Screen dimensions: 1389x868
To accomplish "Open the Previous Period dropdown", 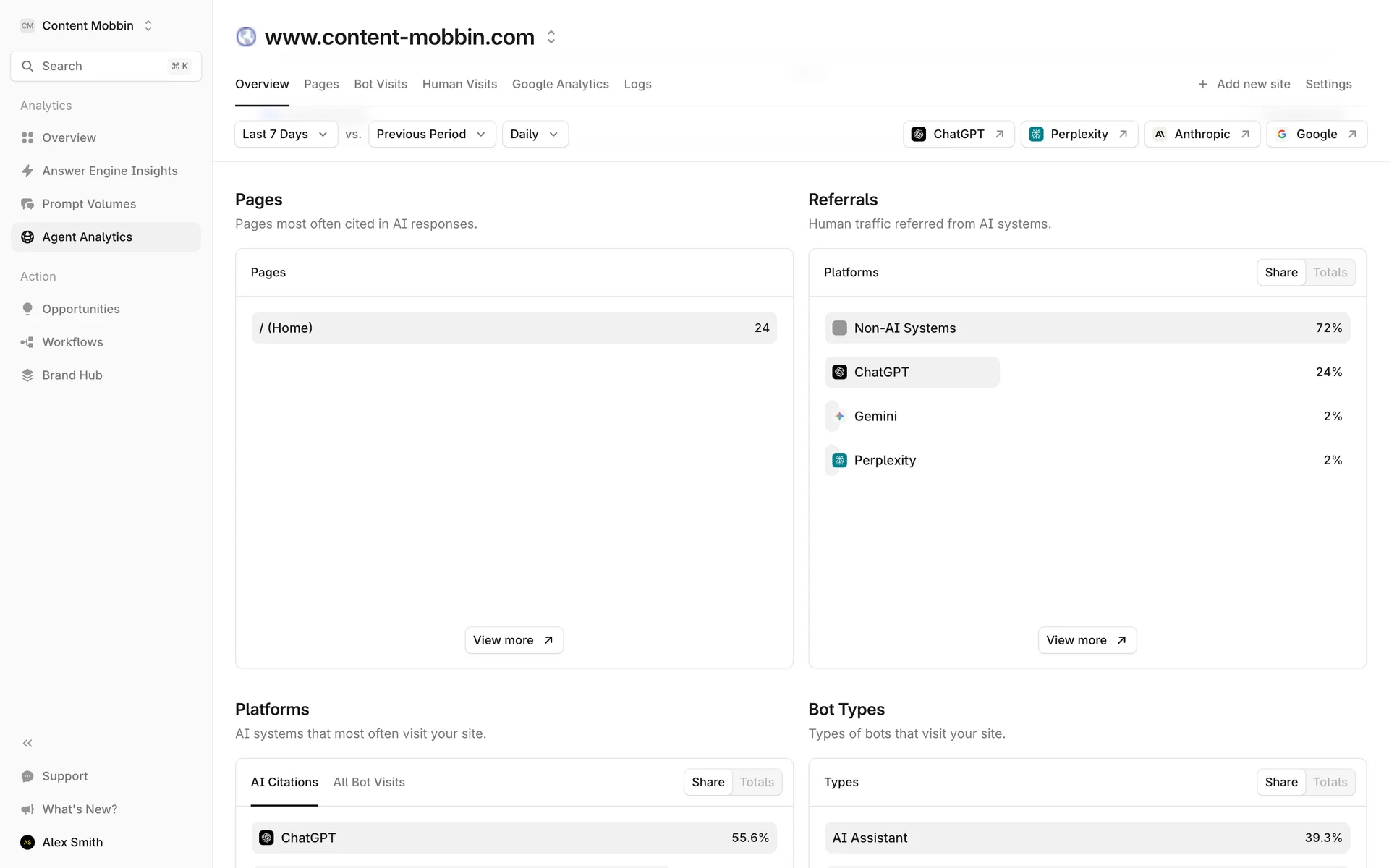I will pyautogui.click(x=431, y=135).
